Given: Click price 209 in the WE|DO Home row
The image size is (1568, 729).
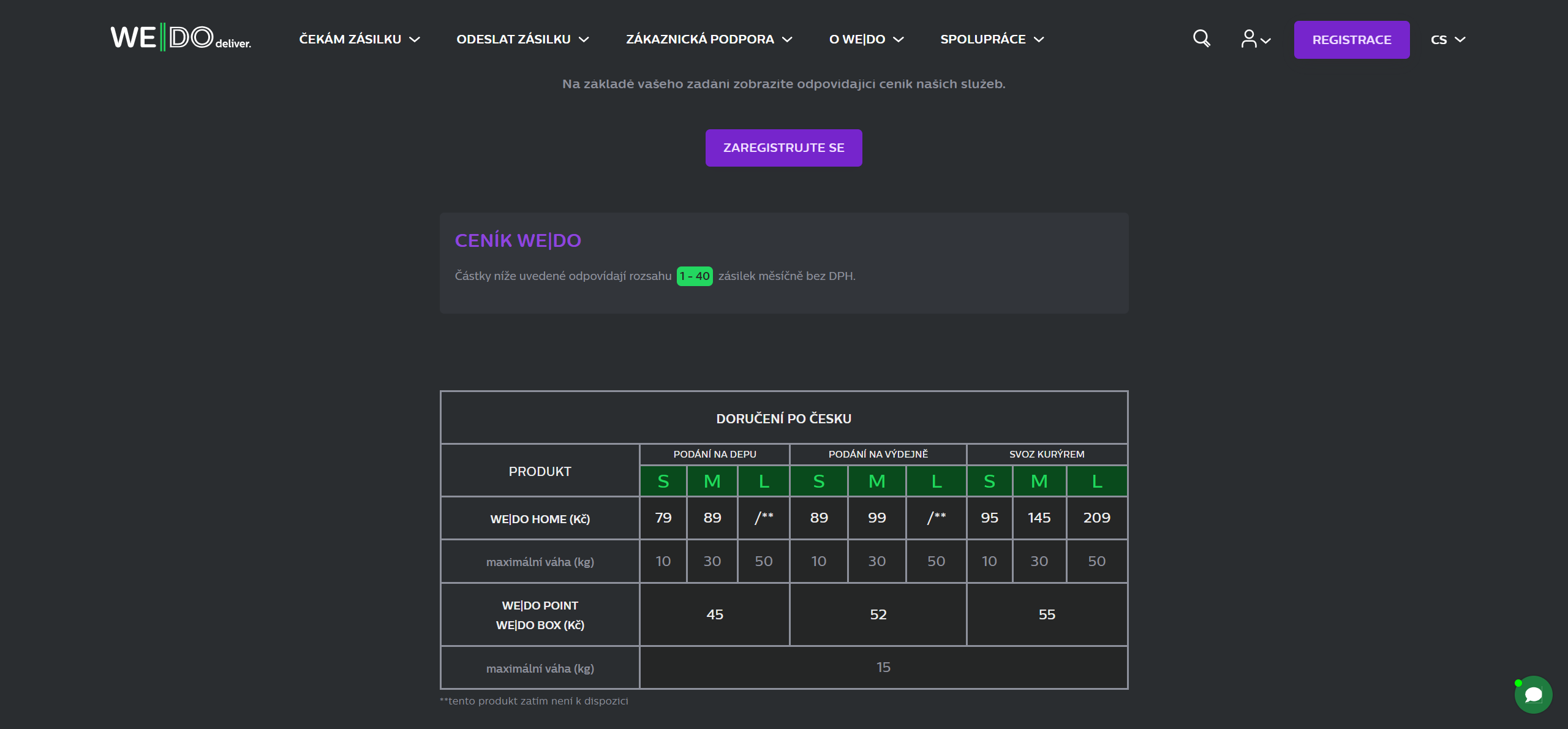Looking at the screenshot, I should pos(1096,518).
